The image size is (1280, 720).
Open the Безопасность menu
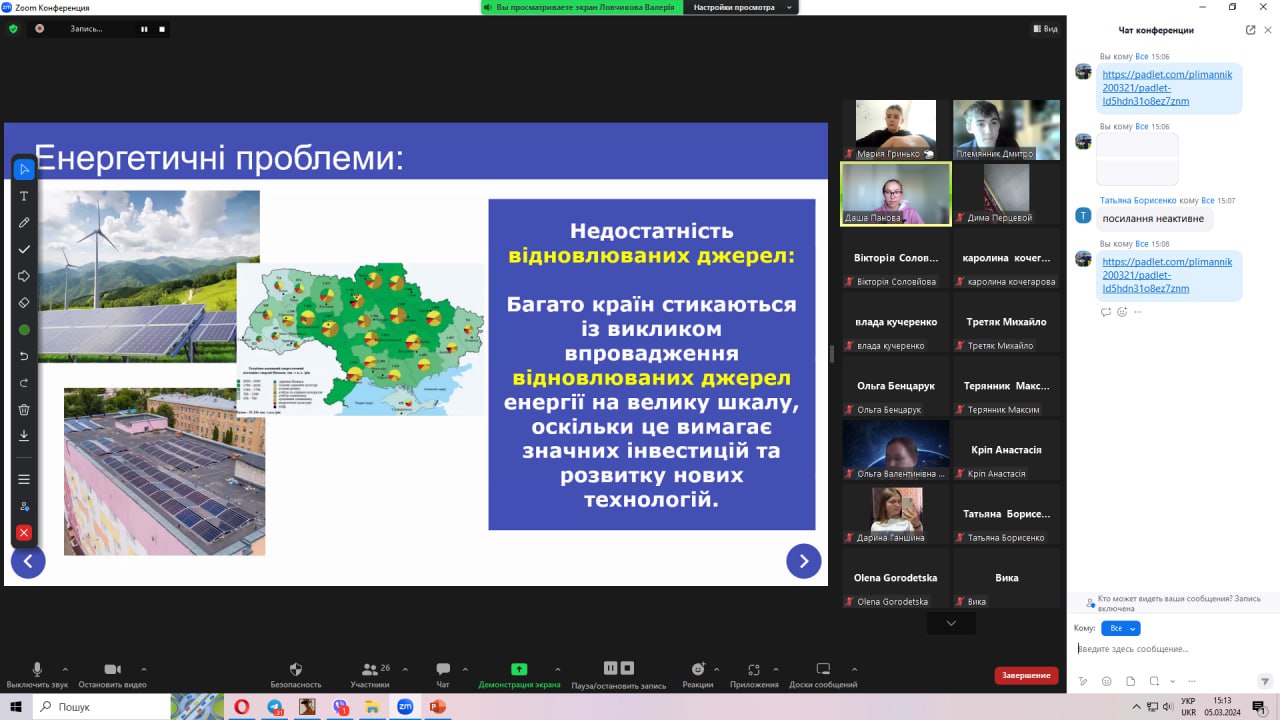click(295, 674)
